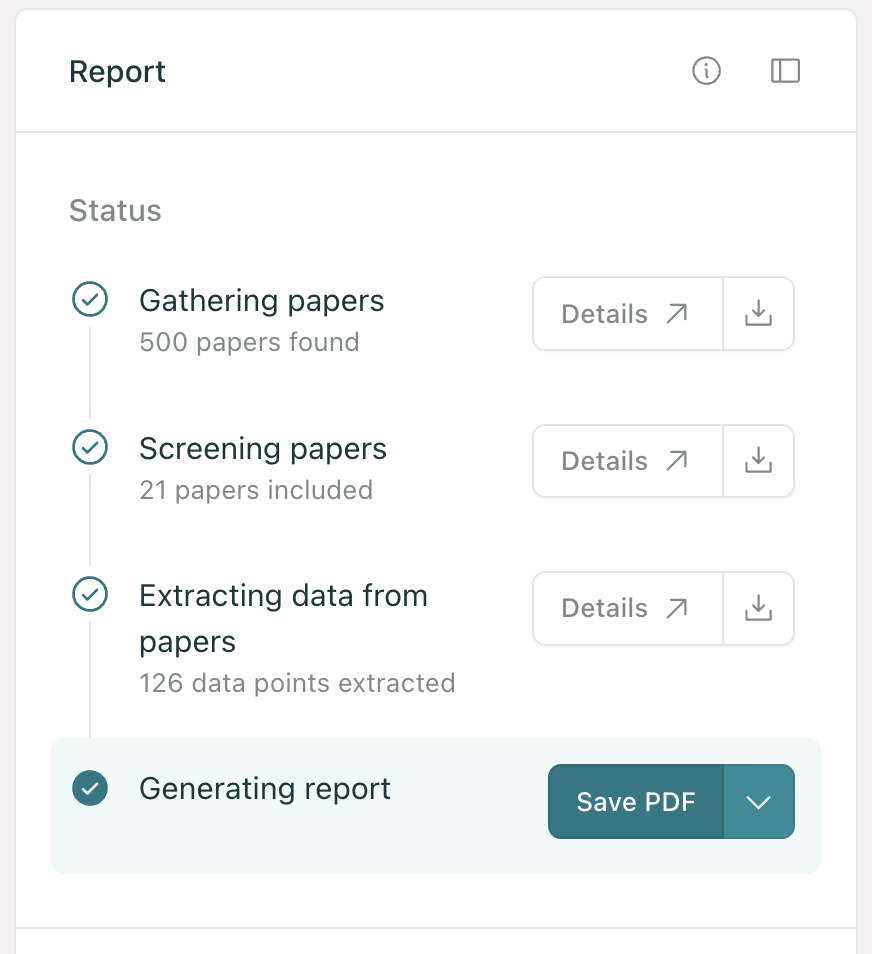This screenshot has width=872, height=954.
Task: Open Details for Gathering papers
Action: click(628, 313)
